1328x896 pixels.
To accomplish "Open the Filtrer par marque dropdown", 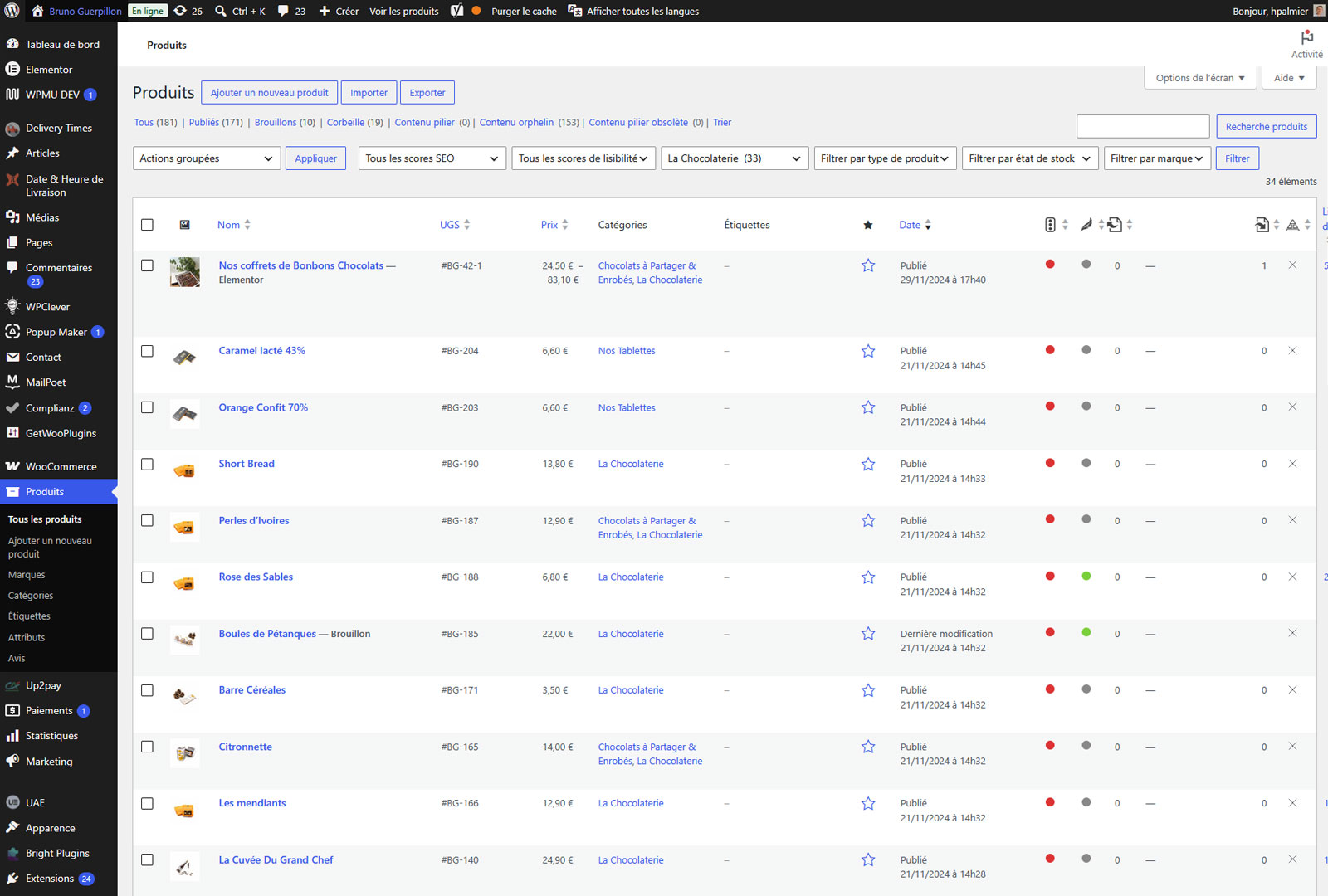I will tap(1157, 158).
